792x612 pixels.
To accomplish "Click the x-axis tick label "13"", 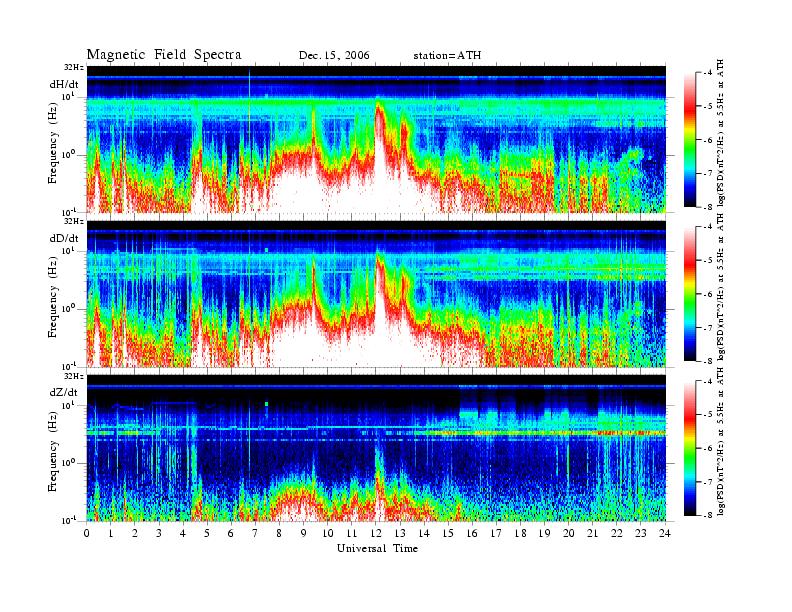I will (x=400, y=534).
